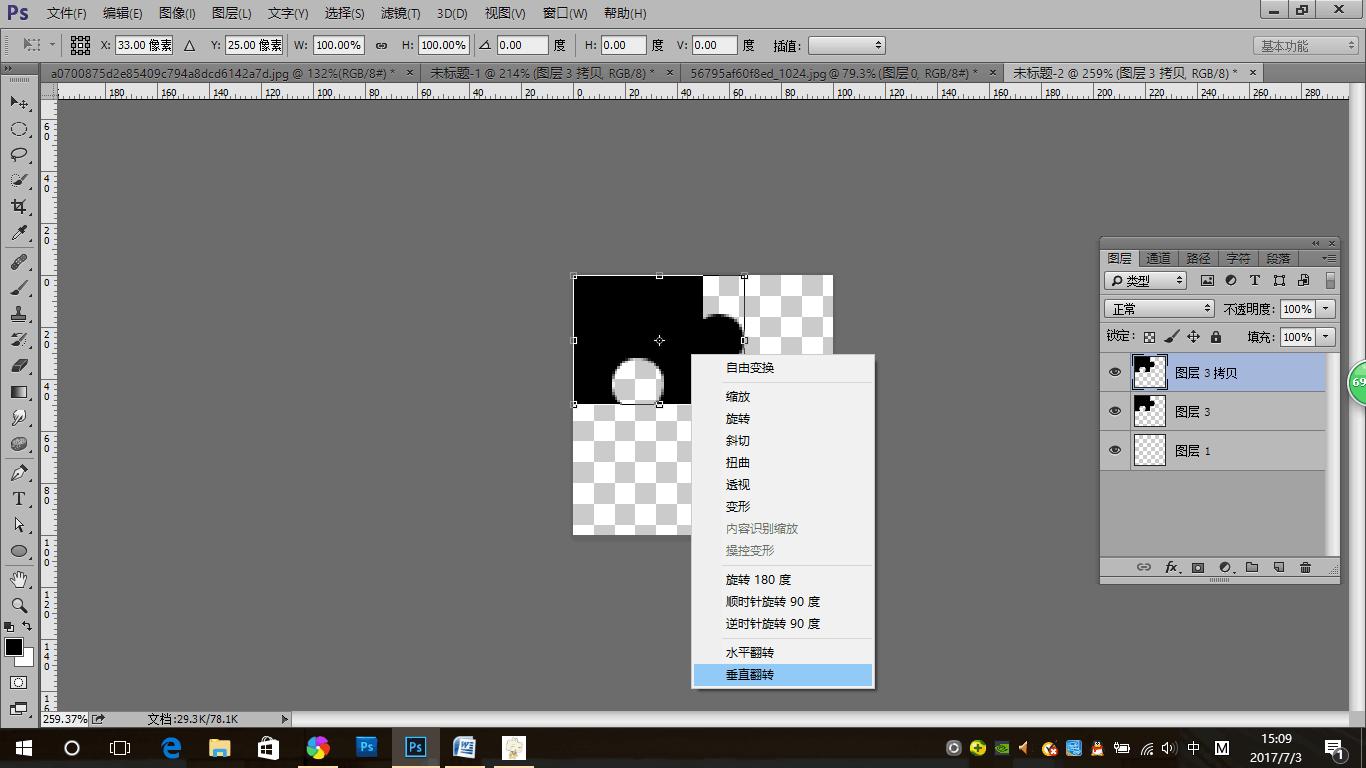Open the 滤镜(T) menu

(x=400, y=13)
